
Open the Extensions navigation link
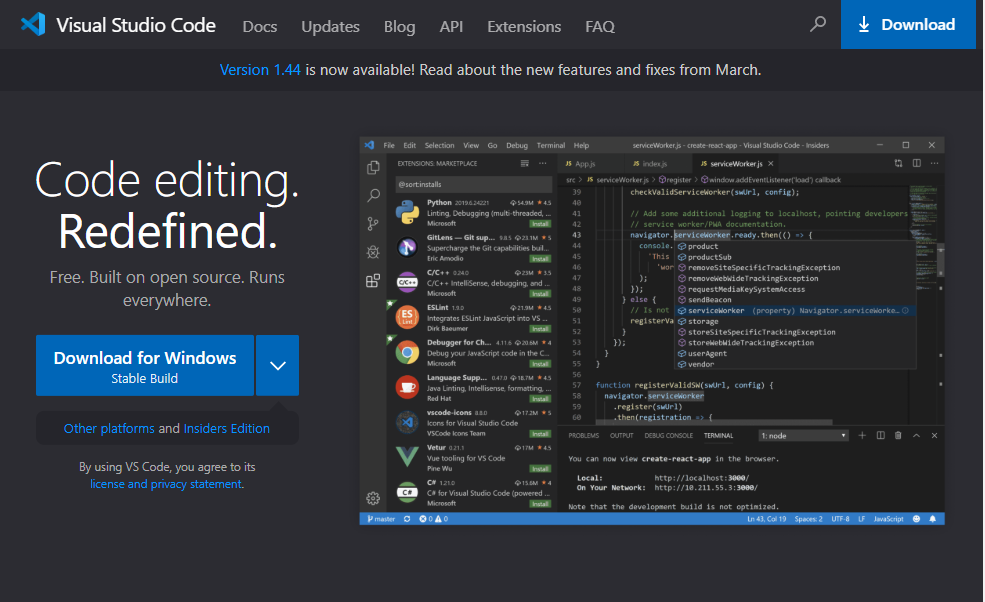coord(524,26)
